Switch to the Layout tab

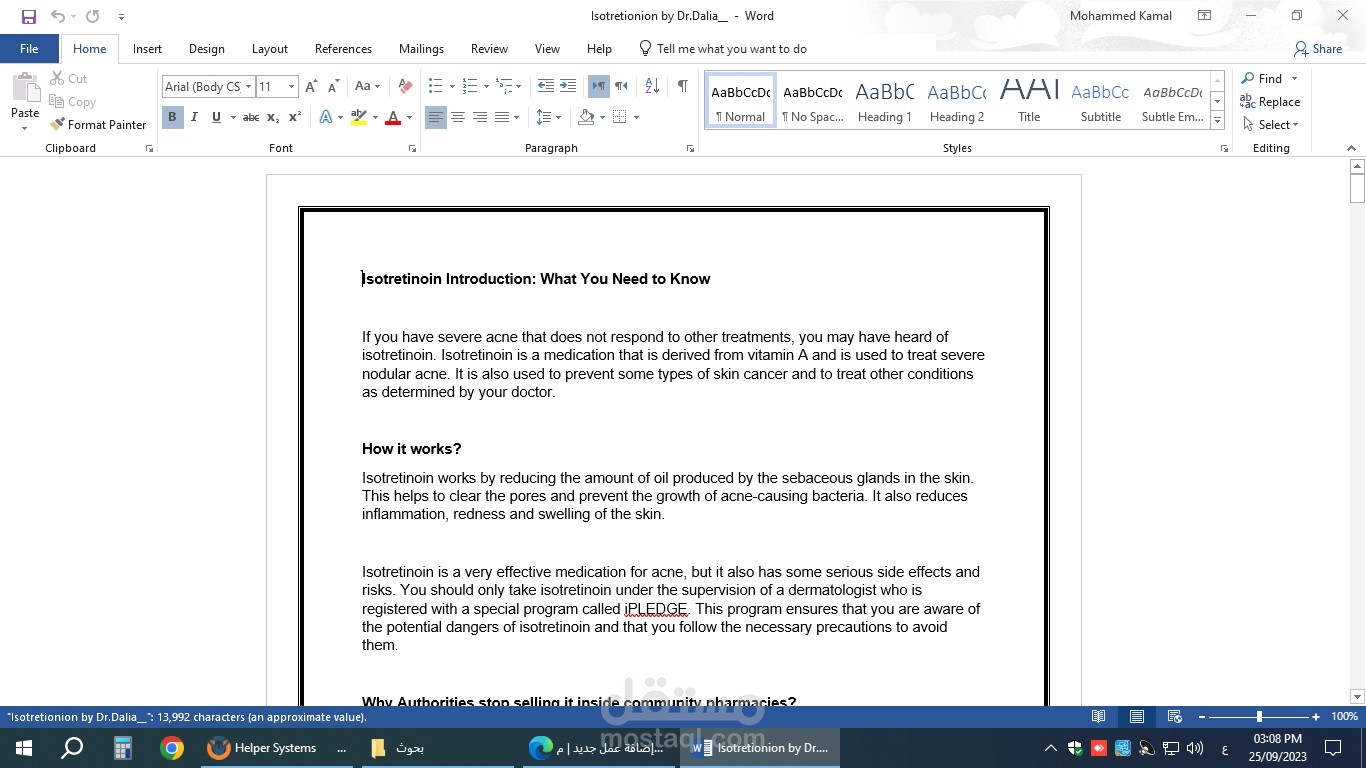pos(269,48)
